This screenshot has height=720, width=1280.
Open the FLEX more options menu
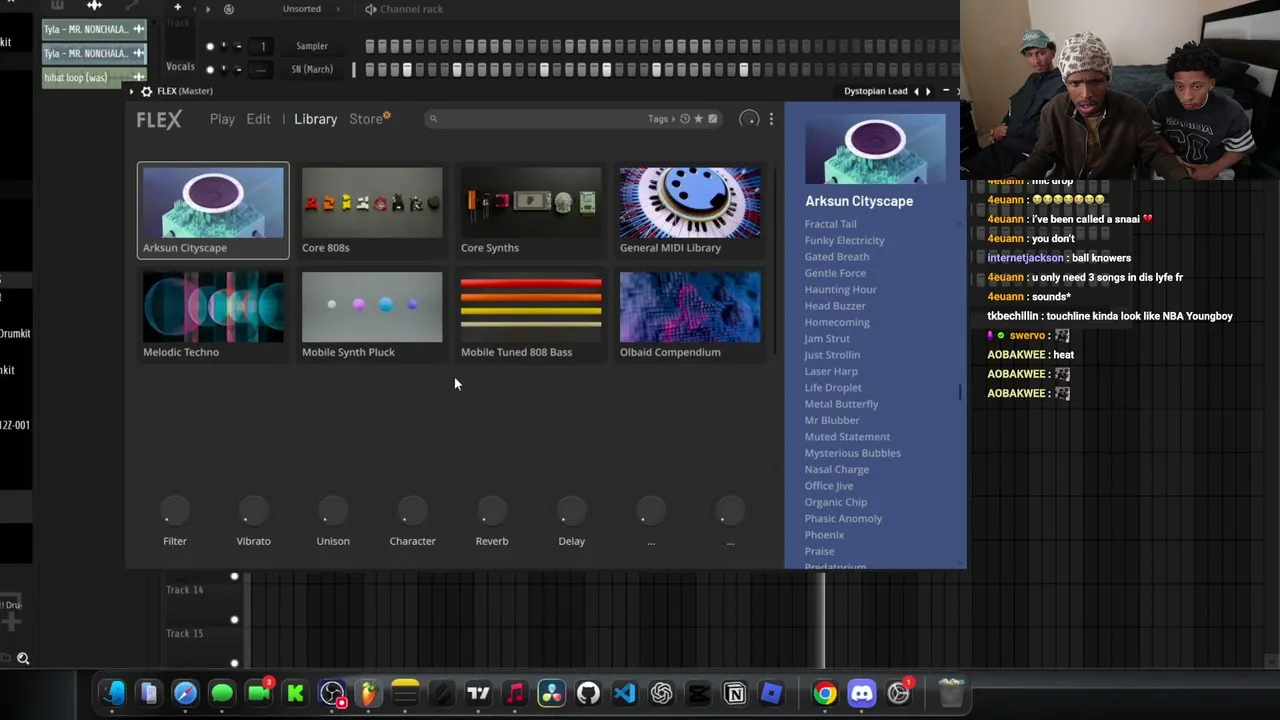point(771,119)
